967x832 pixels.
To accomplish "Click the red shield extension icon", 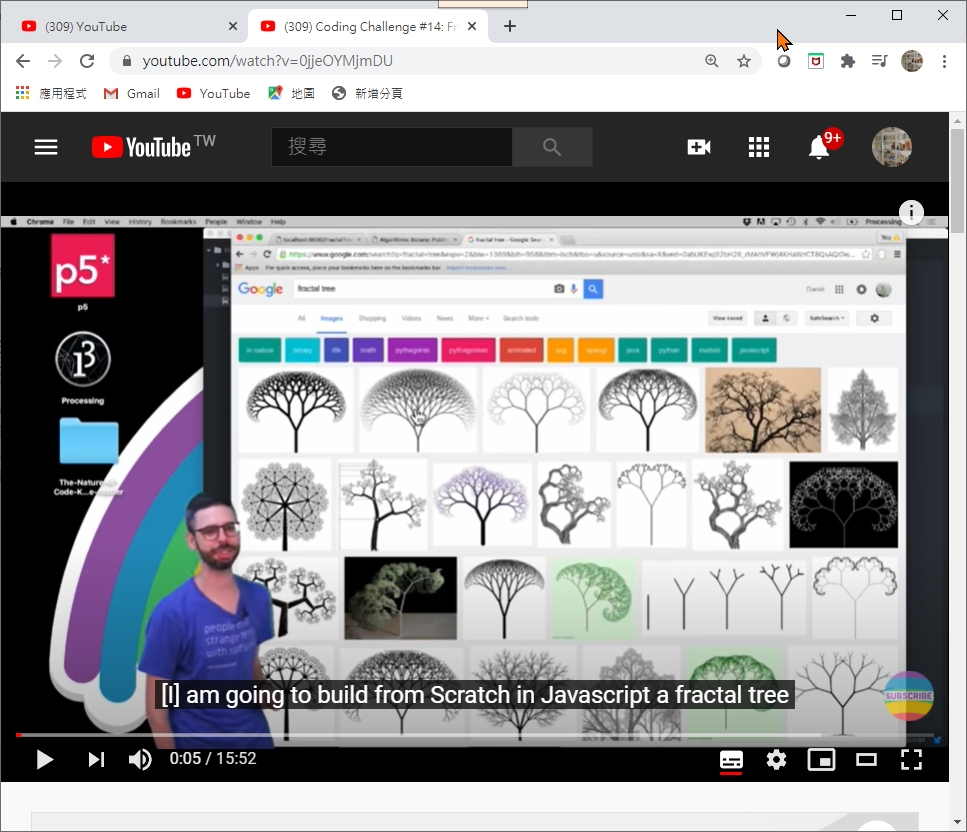I will (x=816, y=61).
